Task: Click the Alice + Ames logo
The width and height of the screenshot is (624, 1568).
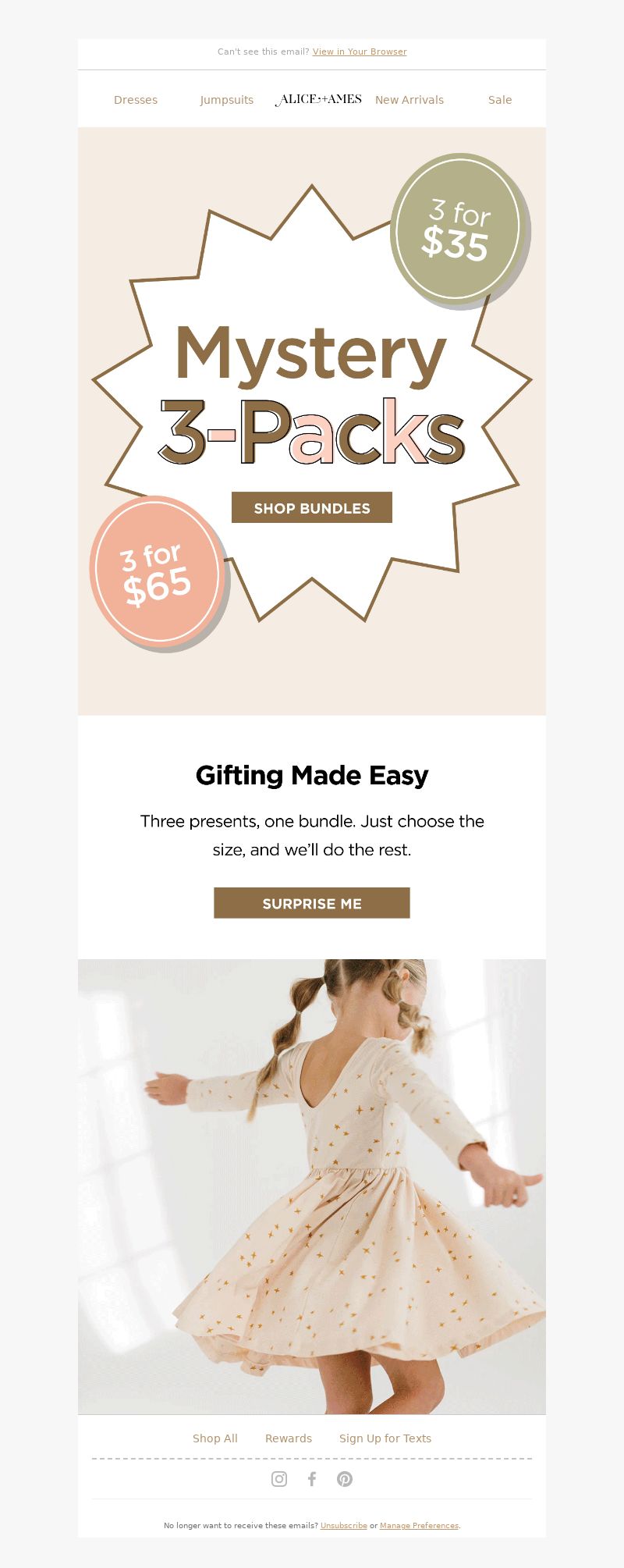Action: point(318,99)
